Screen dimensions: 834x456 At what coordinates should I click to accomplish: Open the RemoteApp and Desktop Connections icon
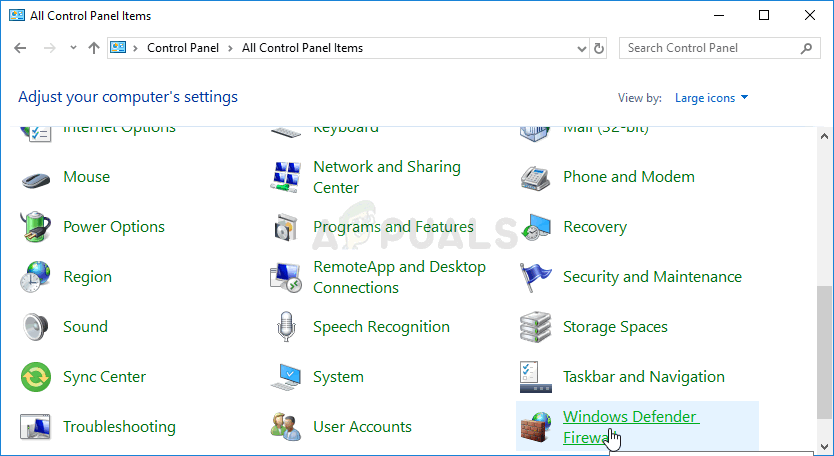(286, 277)
